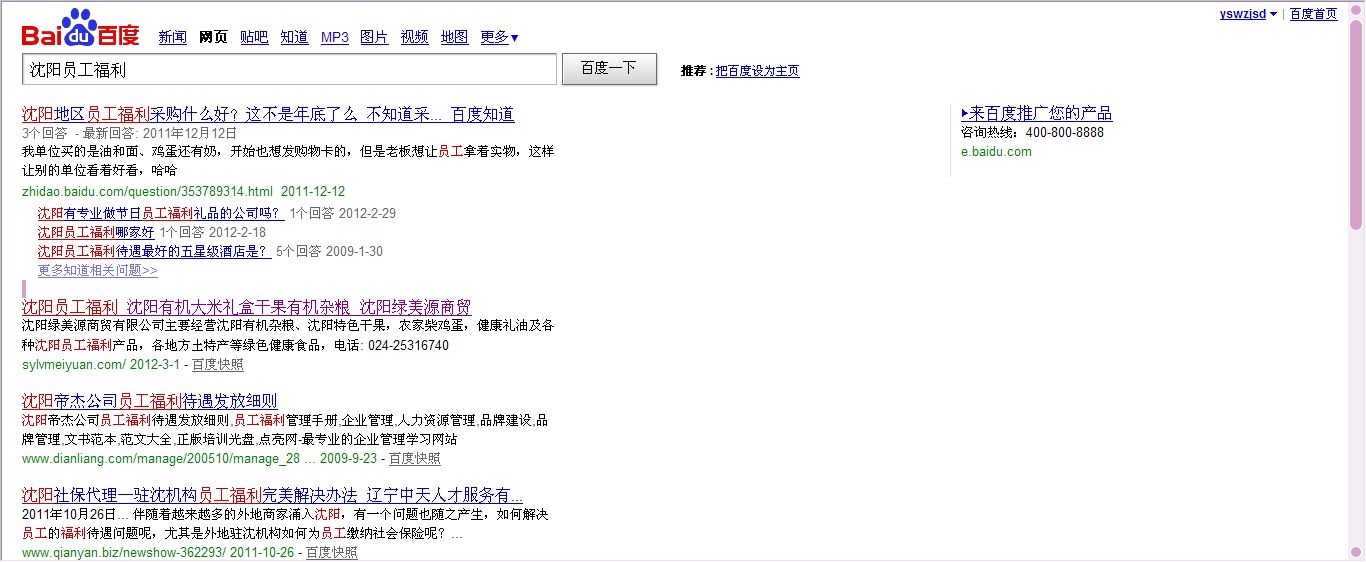Open 百度快照 for sylvmeiyuan.com result
The width and height of the screenshot is (1366, 562).
click(x=217, y=365)
